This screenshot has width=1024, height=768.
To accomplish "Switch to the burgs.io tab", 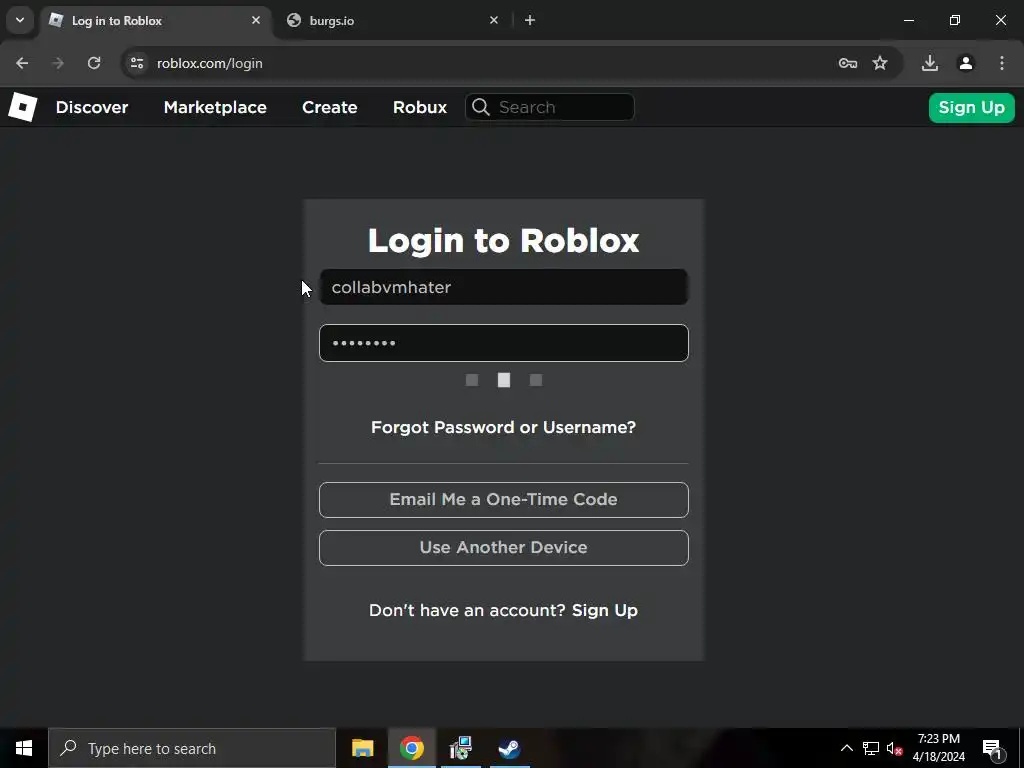I will [x=392, y=21].
